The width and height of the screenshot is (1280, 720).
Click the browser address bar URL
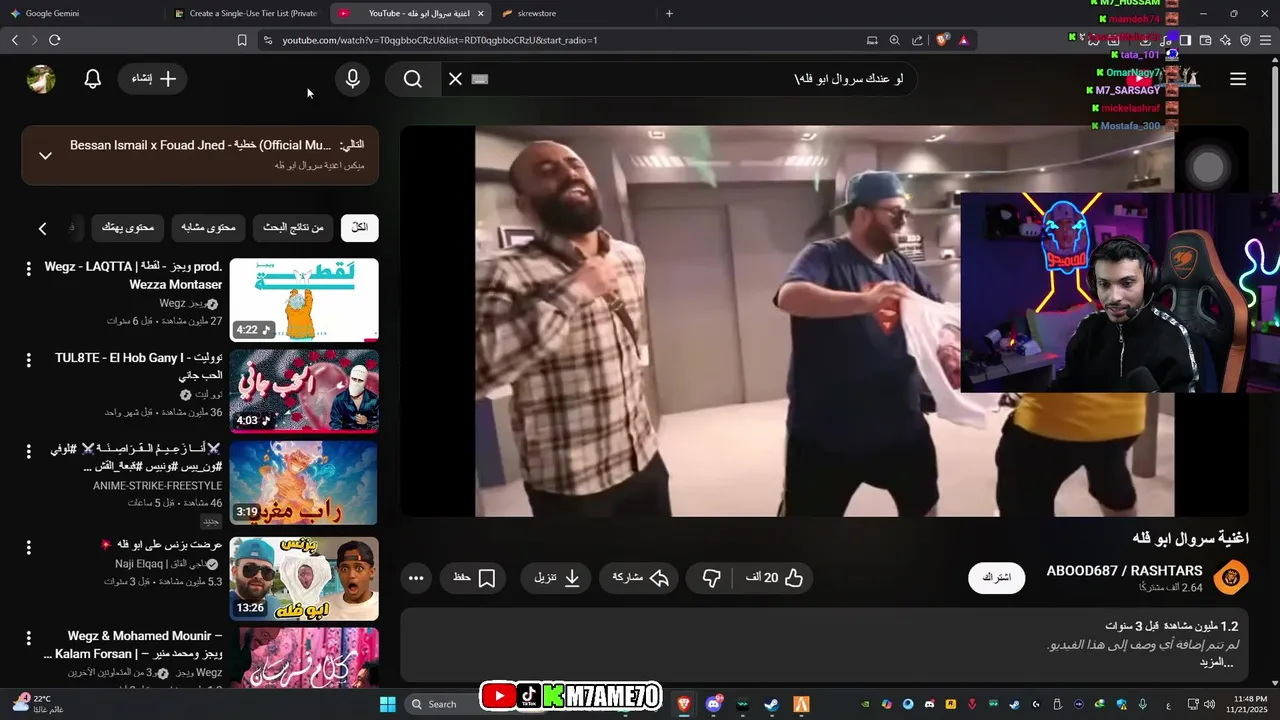point(440,40)
